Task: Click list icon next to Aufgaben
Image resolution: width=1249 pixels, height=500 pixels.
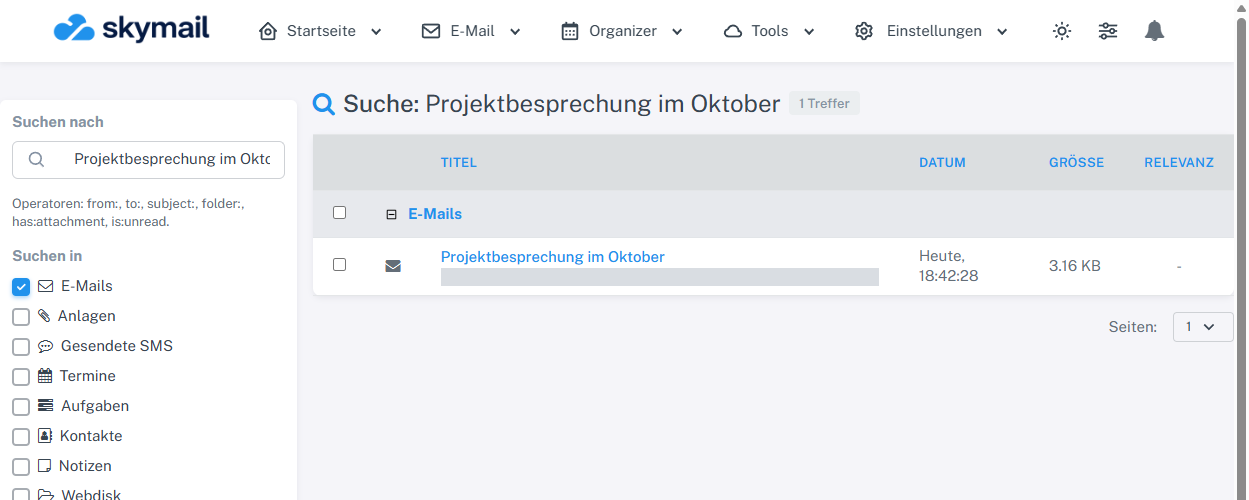Action: pyautogui.click(x=45, y=406)
